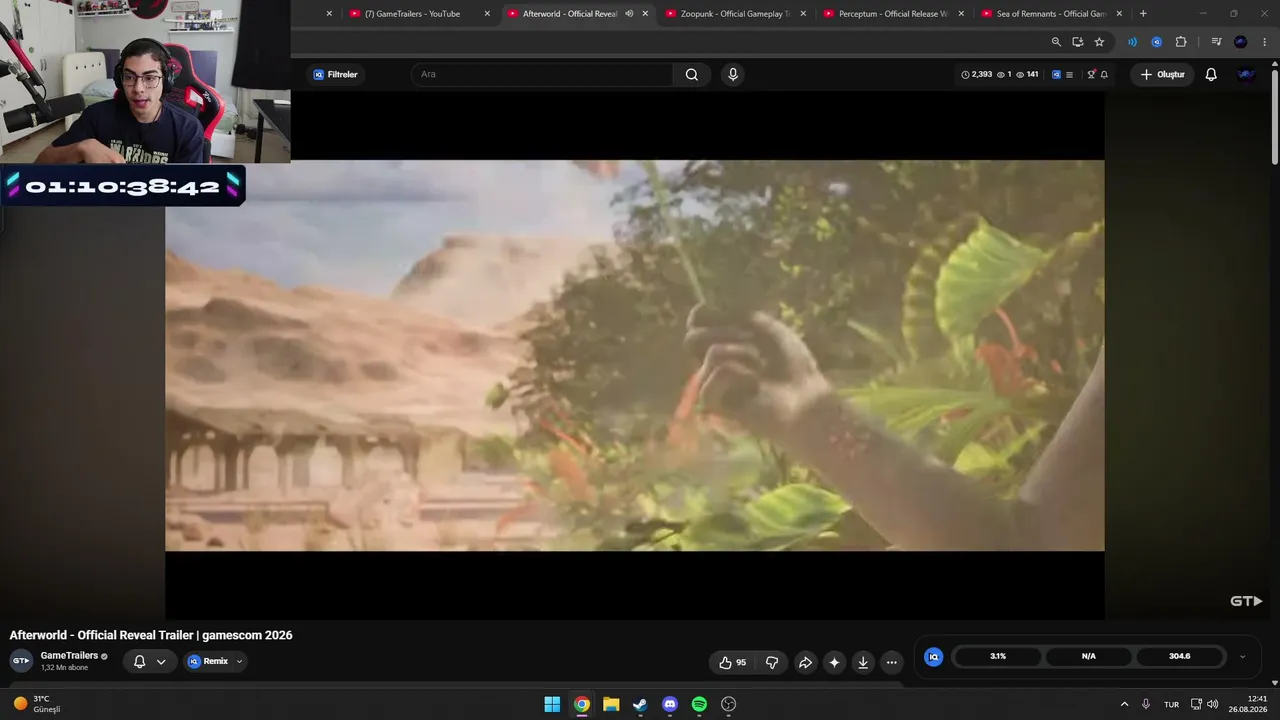Click the 304.6 score pill
This screenshot has width=1280, height=720.
[x=1180, y=656]
